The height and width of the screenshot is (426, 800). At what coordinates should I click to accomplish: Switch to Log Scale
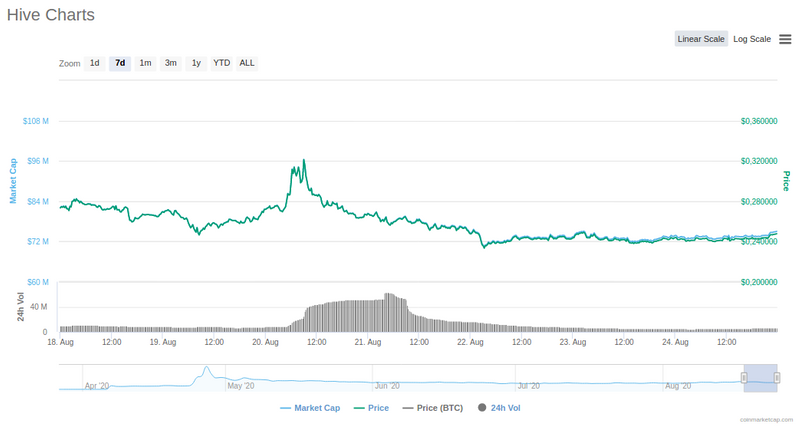pos(752,39)
